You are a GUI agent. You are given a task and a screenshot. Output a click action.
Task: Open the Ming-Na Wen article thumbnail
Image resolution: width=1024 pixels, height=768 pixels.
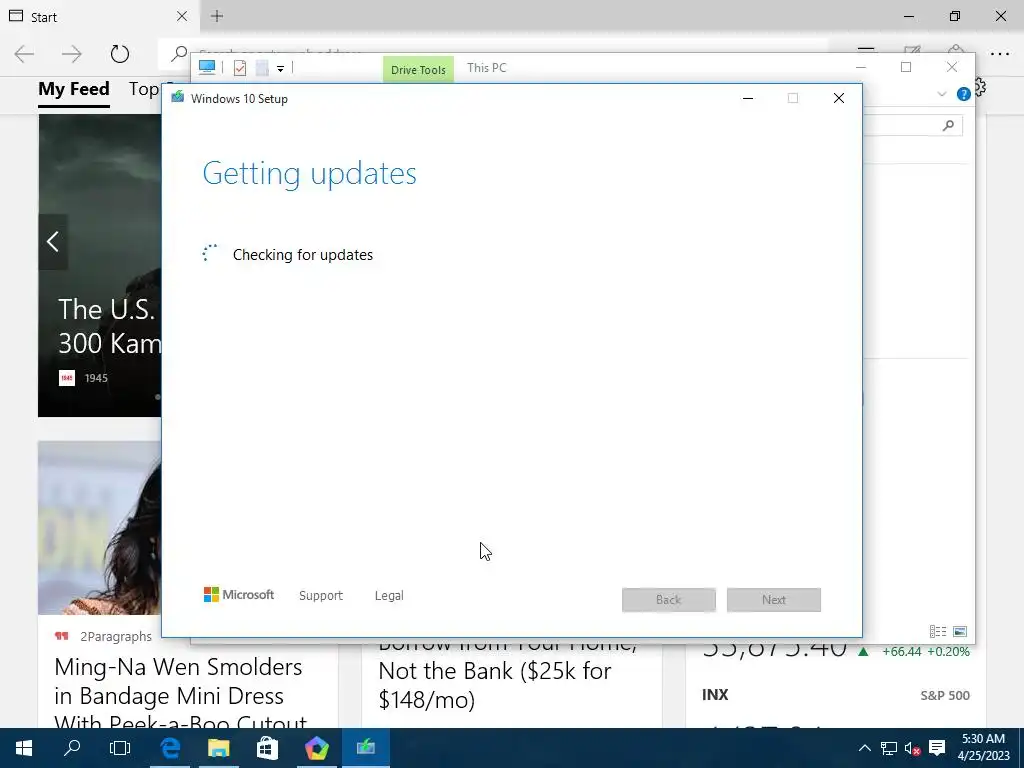pos(99,528)
